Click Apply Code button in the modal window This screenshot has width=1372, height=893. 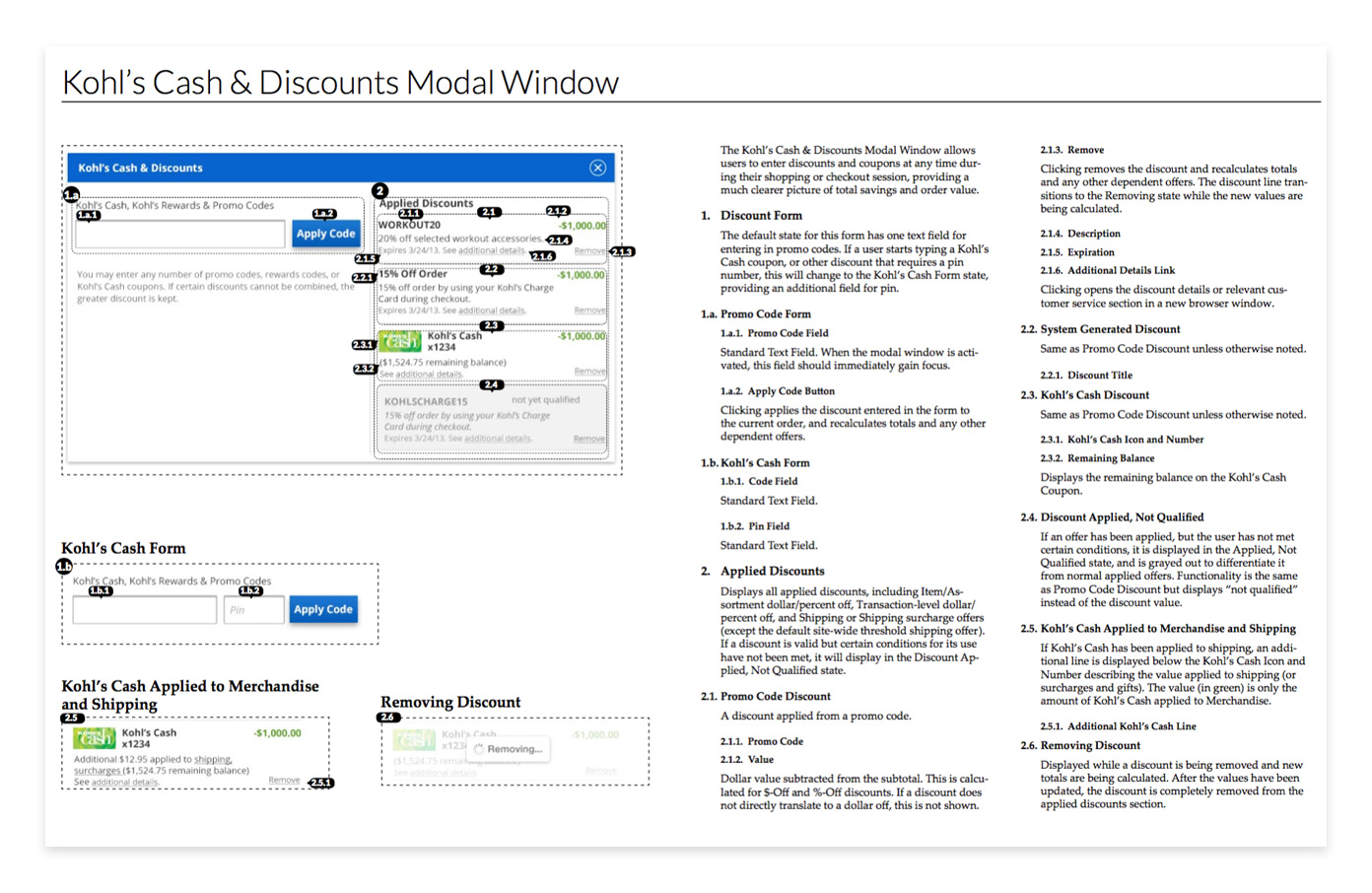click(326, 234)
